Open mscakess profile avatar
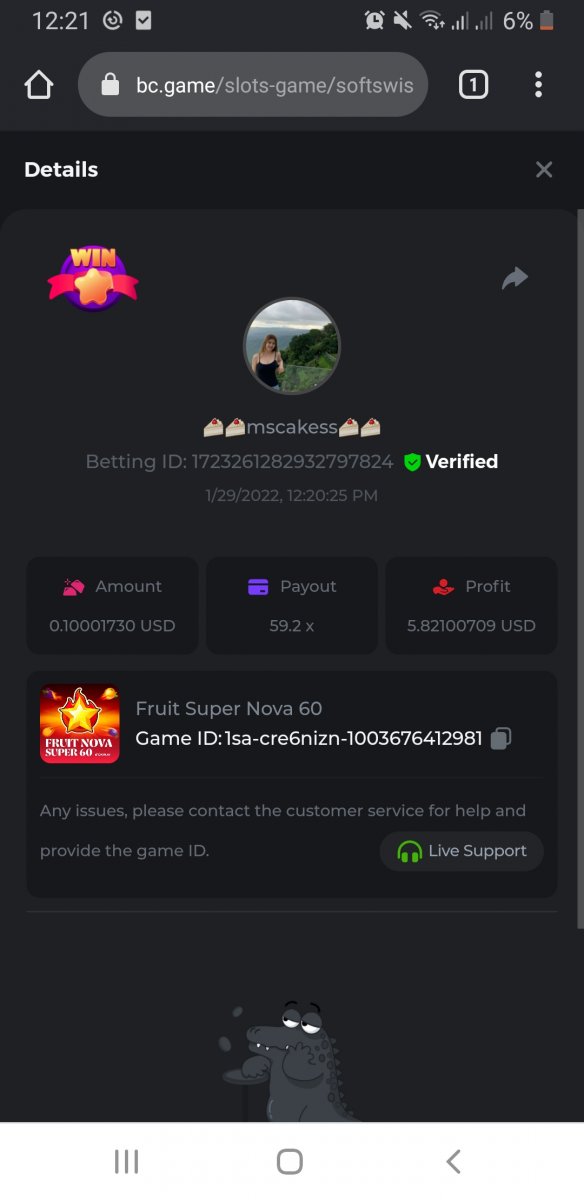 (292, 346)
